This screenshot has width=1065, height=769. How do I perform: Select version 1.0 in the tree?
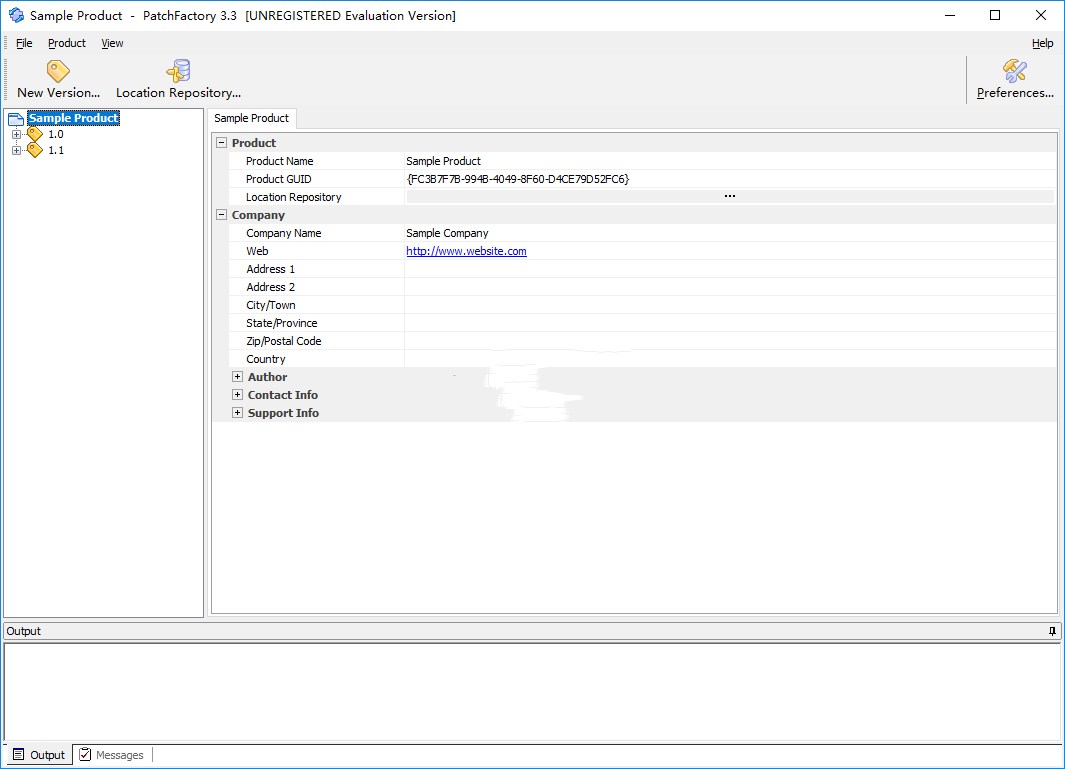pyautogui.click(x=56, y=135)
